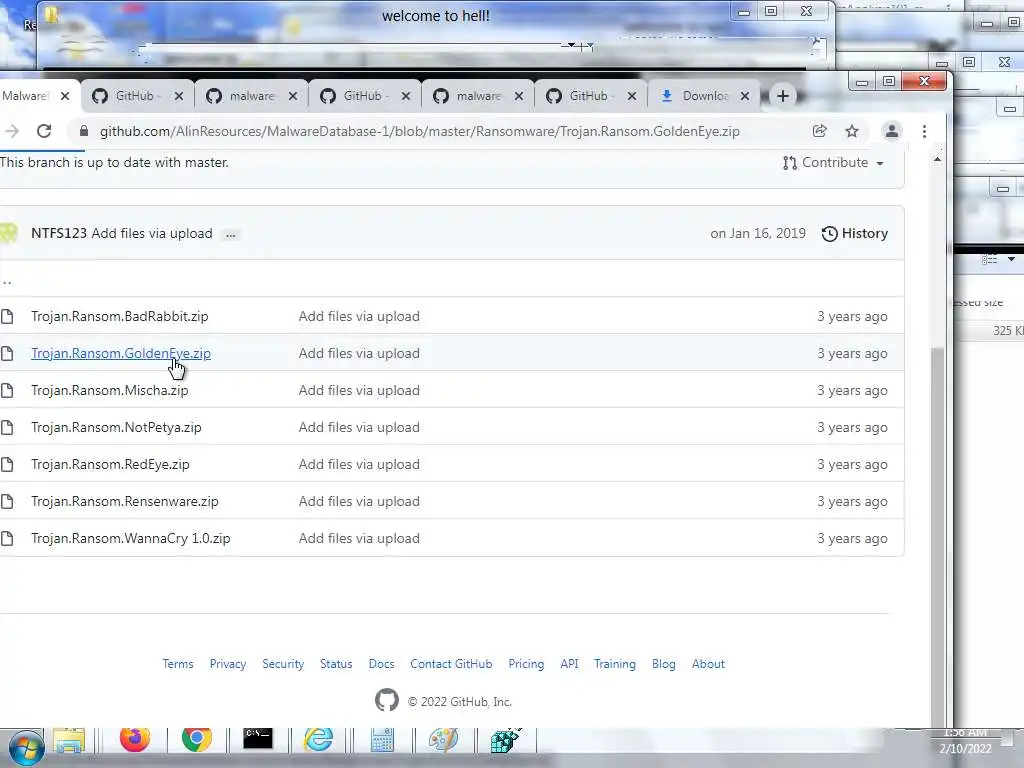Image resolution: width=1024 pixels, height=768 pixels.
Task: Open commit message in the NotPetya.zip row
Action: (359, 428)
